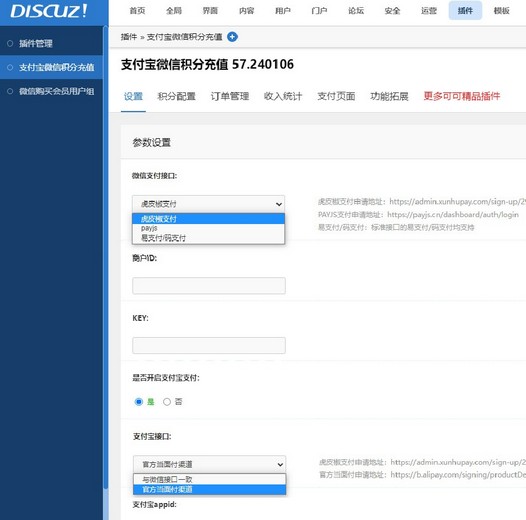Open 全局 in top navigation

click(x=174, y=11)
